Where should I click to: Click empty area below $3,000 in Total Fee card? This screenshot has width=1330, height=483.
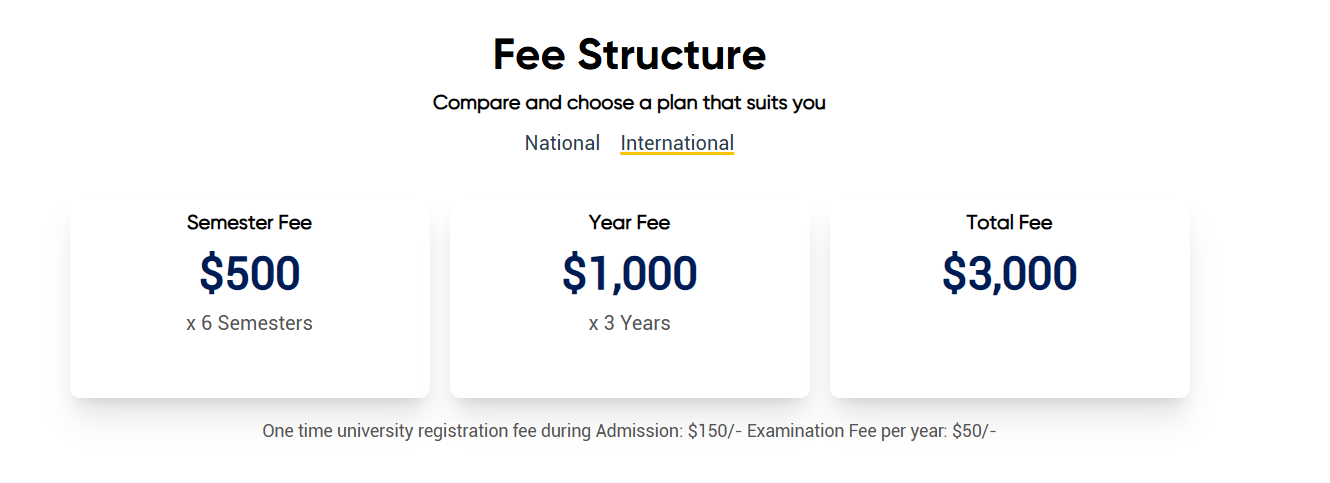click(1009, 345)
